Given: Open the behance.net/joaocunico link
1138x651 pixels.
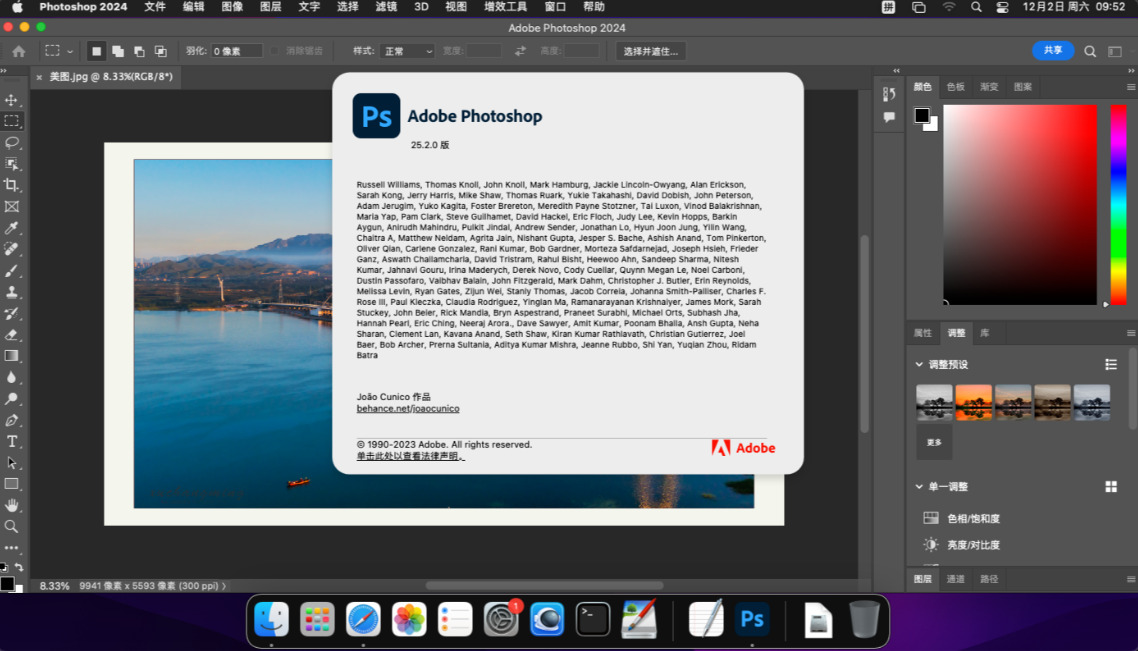Looking at the screenshot, I should pyautogui.click(x=408, y=409).
